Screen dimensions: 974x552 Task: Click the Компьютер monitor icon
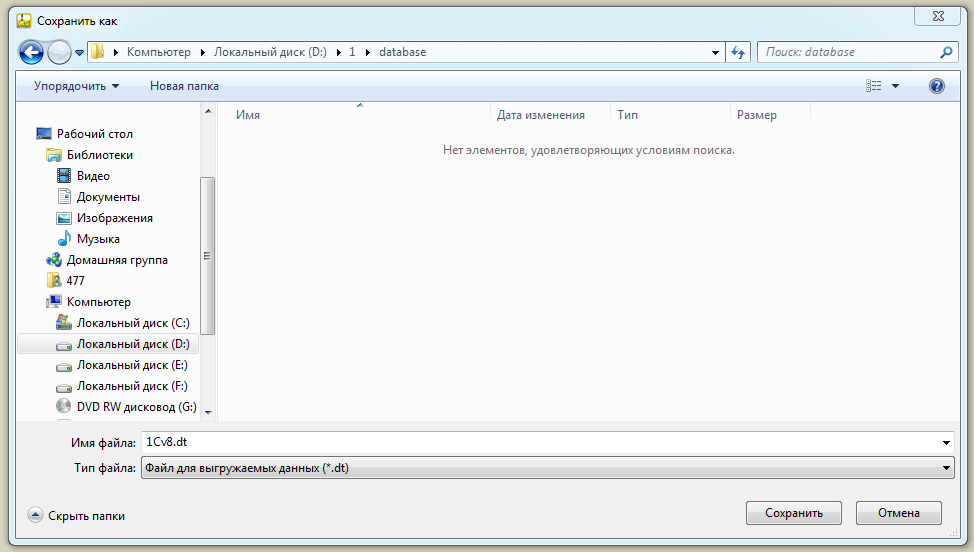click(54, 302)
